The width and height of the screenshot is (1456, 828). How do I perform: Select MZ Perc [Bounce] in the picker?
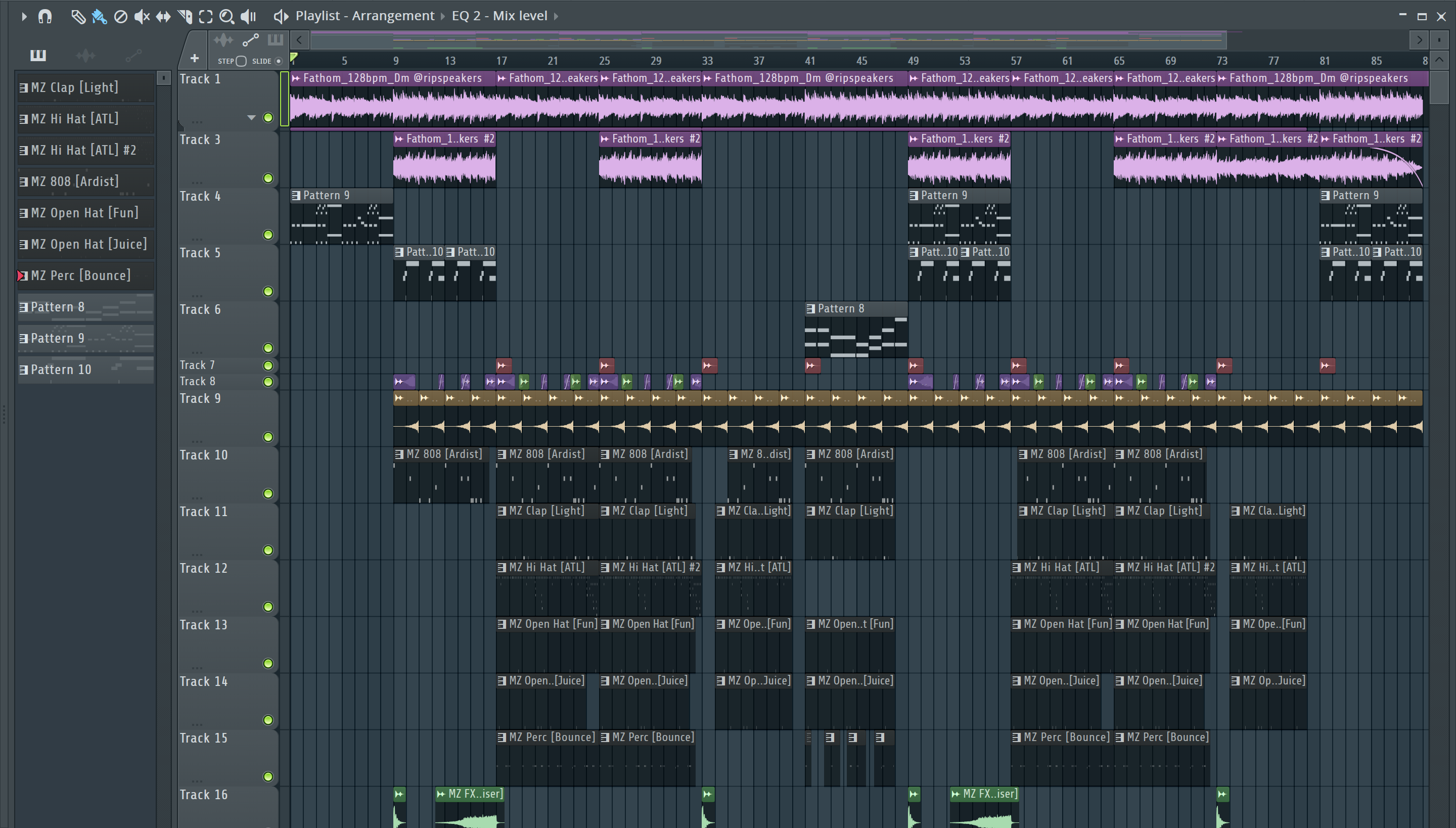(85, 275)
